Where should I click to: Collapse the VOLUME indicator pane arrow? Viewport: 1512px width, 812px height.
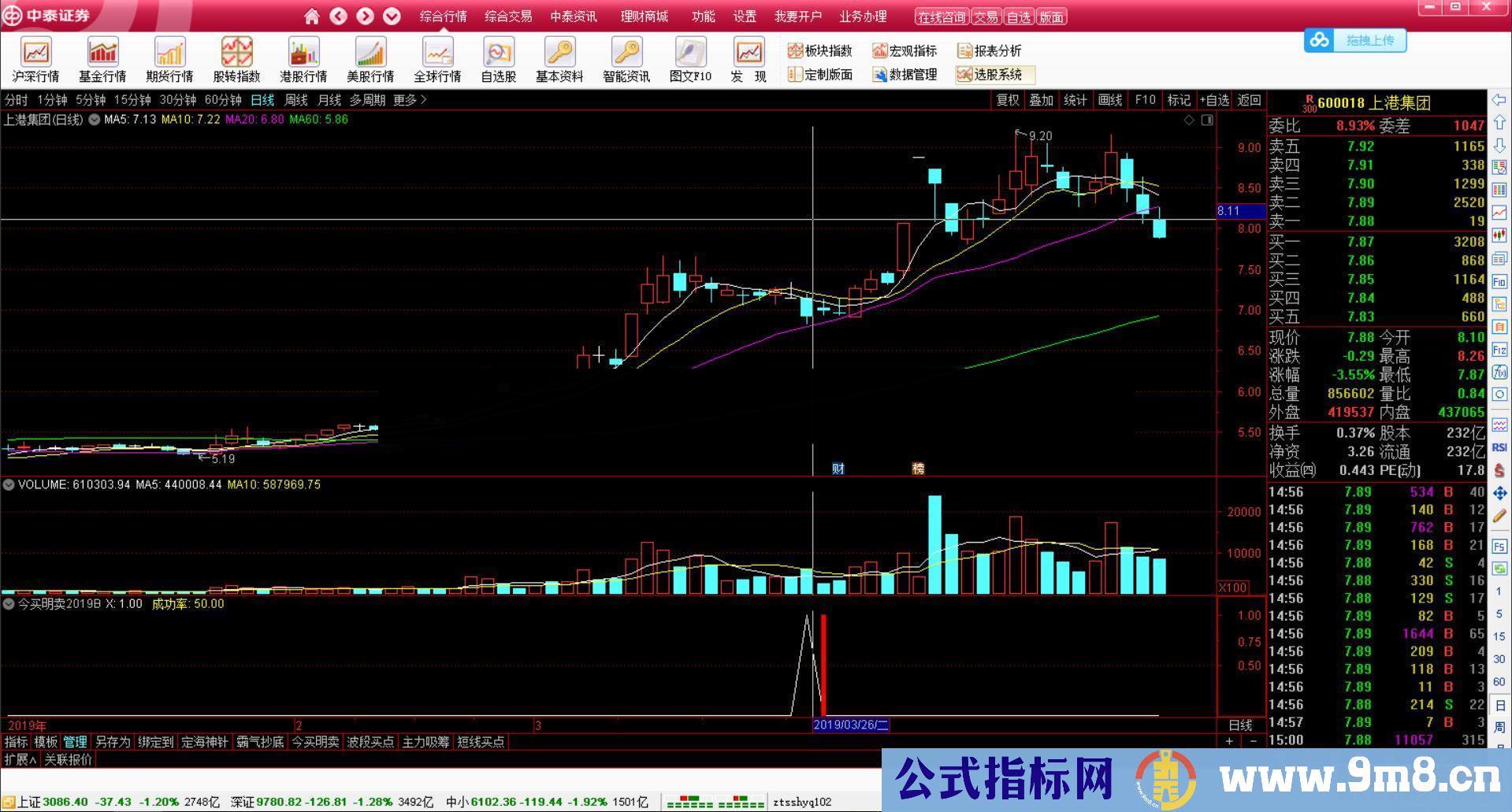(8, 484)
